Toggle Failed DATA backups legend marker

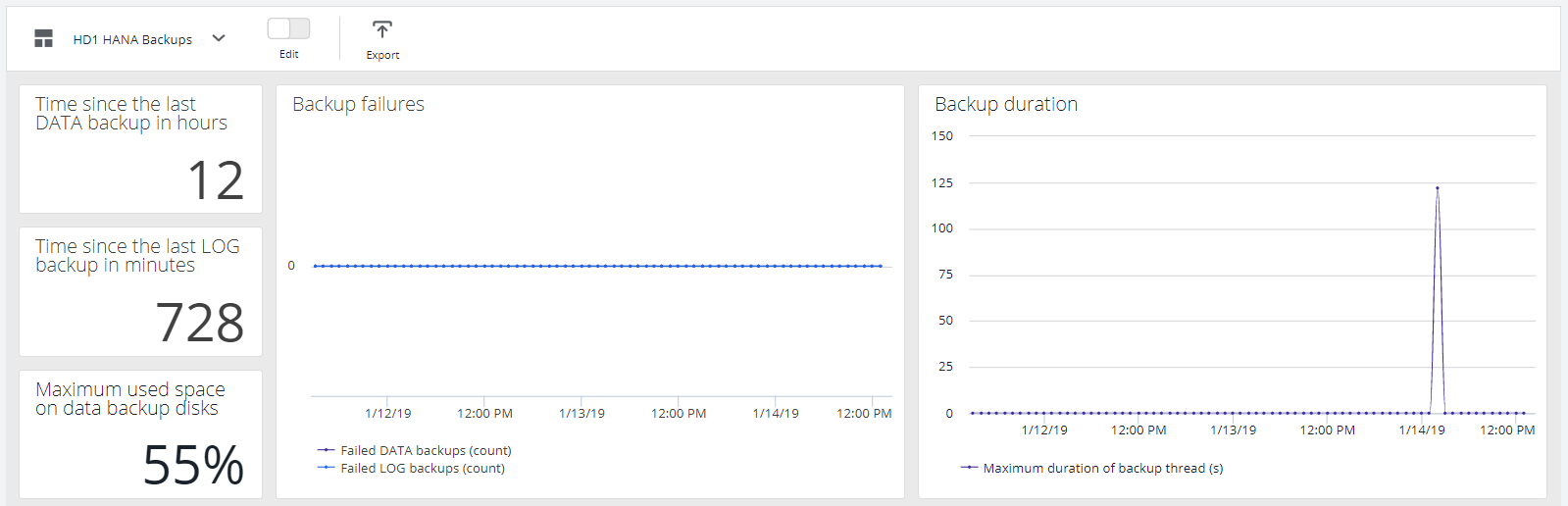327,450
